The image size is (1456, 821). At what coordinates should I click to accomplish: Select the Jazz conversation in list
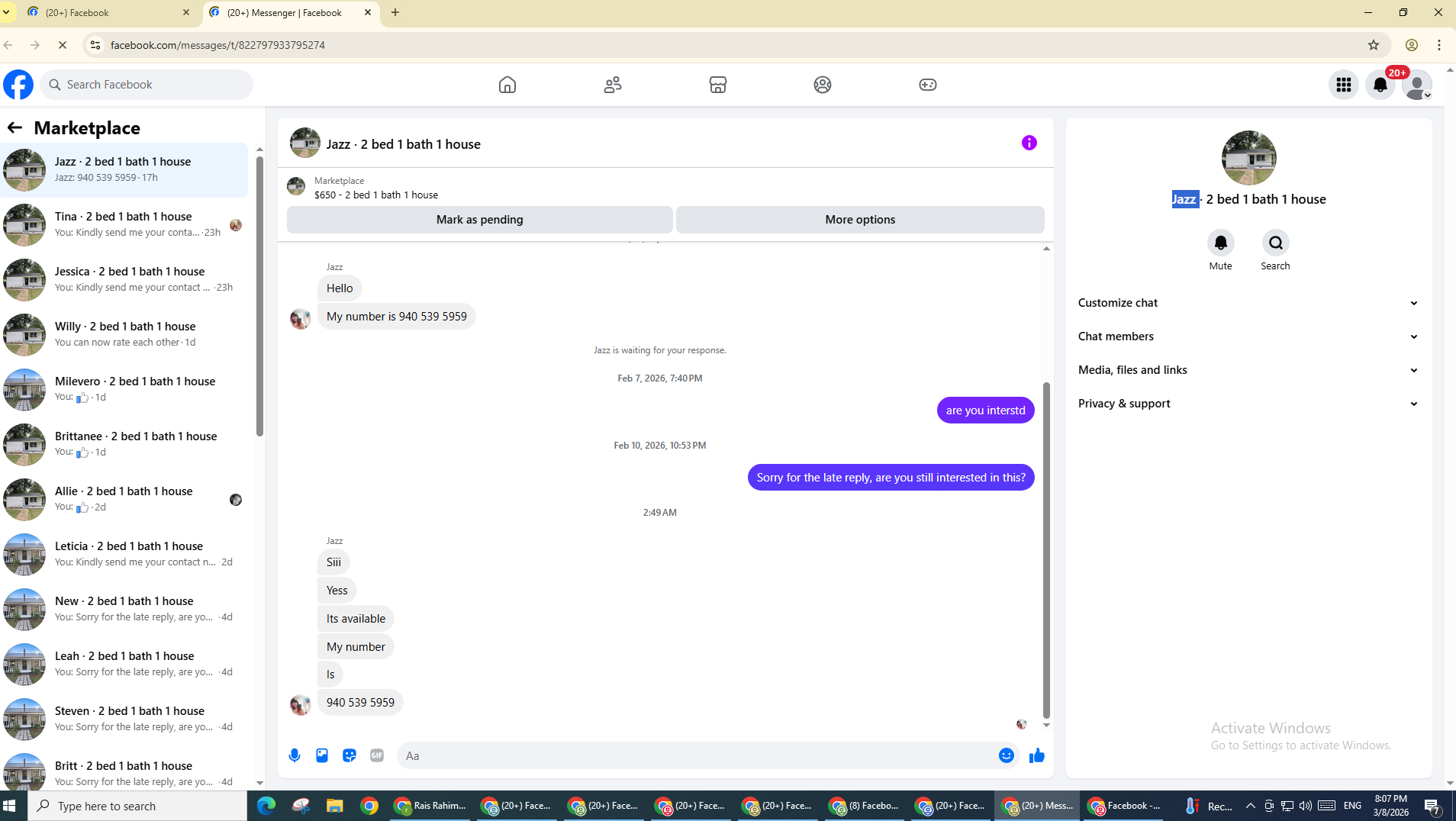(x=124, y=169)
